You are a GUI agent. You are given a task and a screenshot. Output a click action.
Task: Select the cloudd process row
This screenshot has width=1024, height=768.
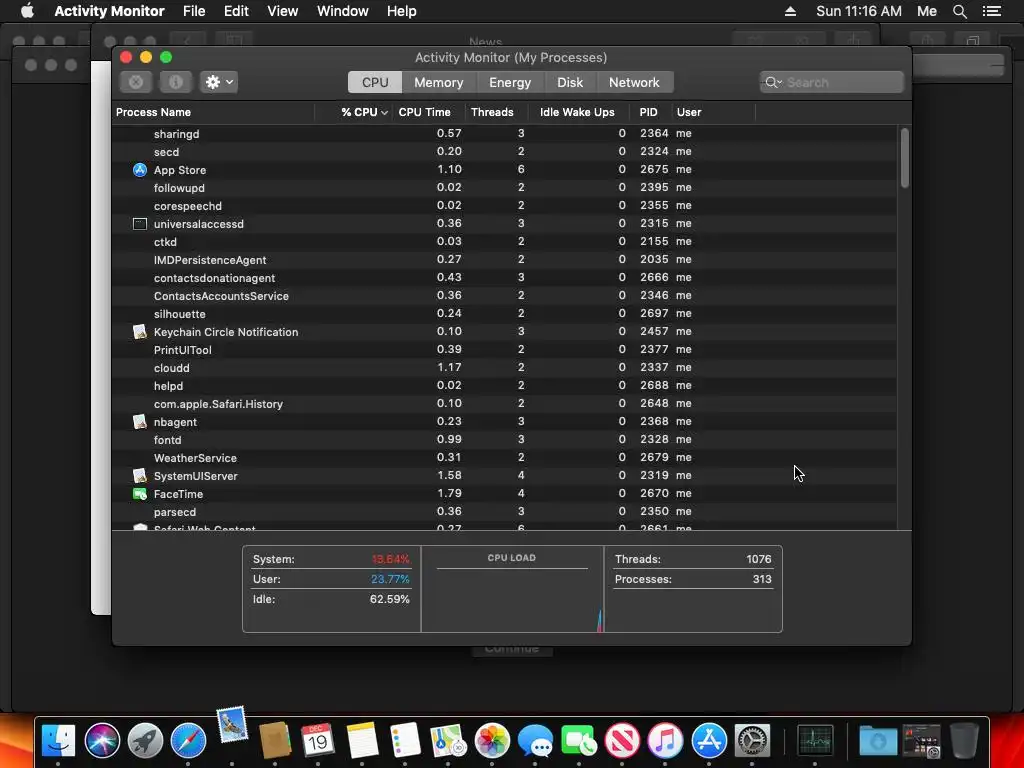(505, 368)
